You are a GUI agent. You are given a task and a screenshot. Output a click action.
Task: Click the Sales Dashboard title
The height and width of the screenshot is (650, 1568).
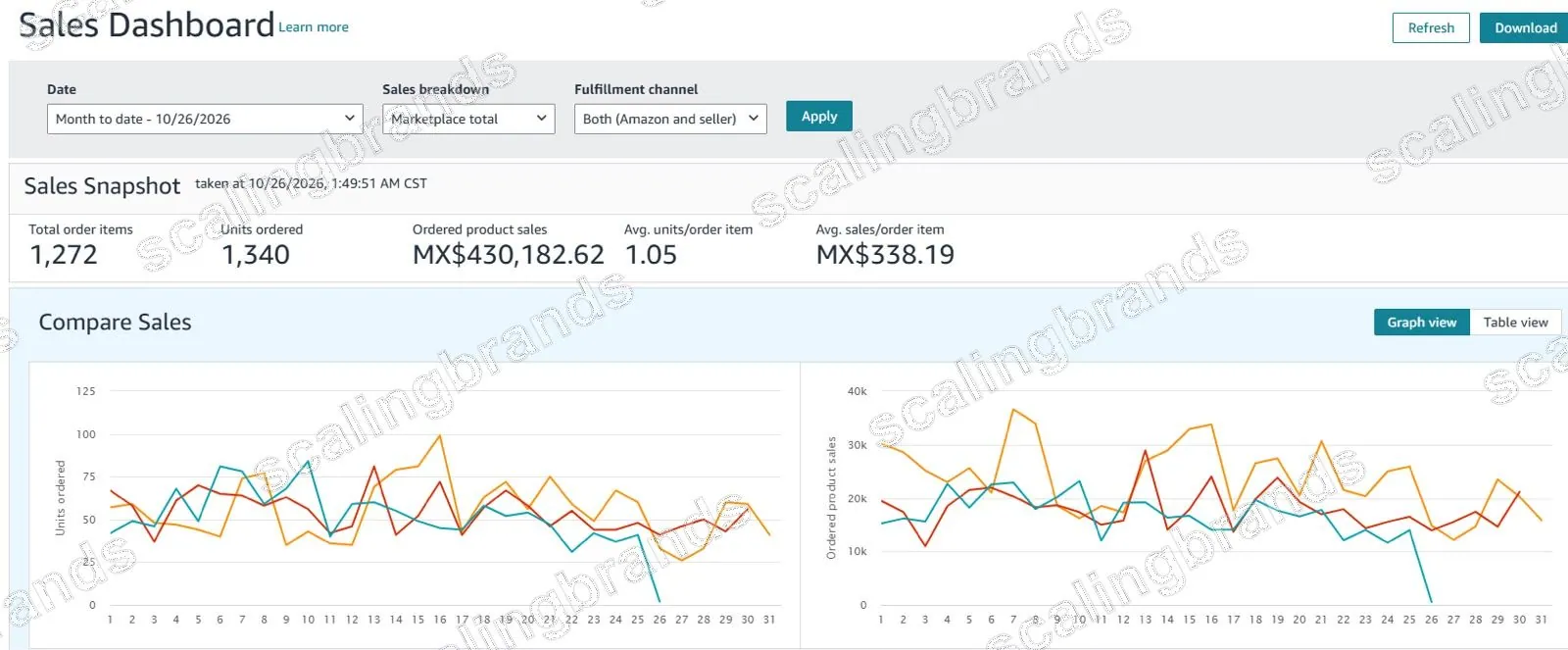pyautogui.click(x=147, y=25)
